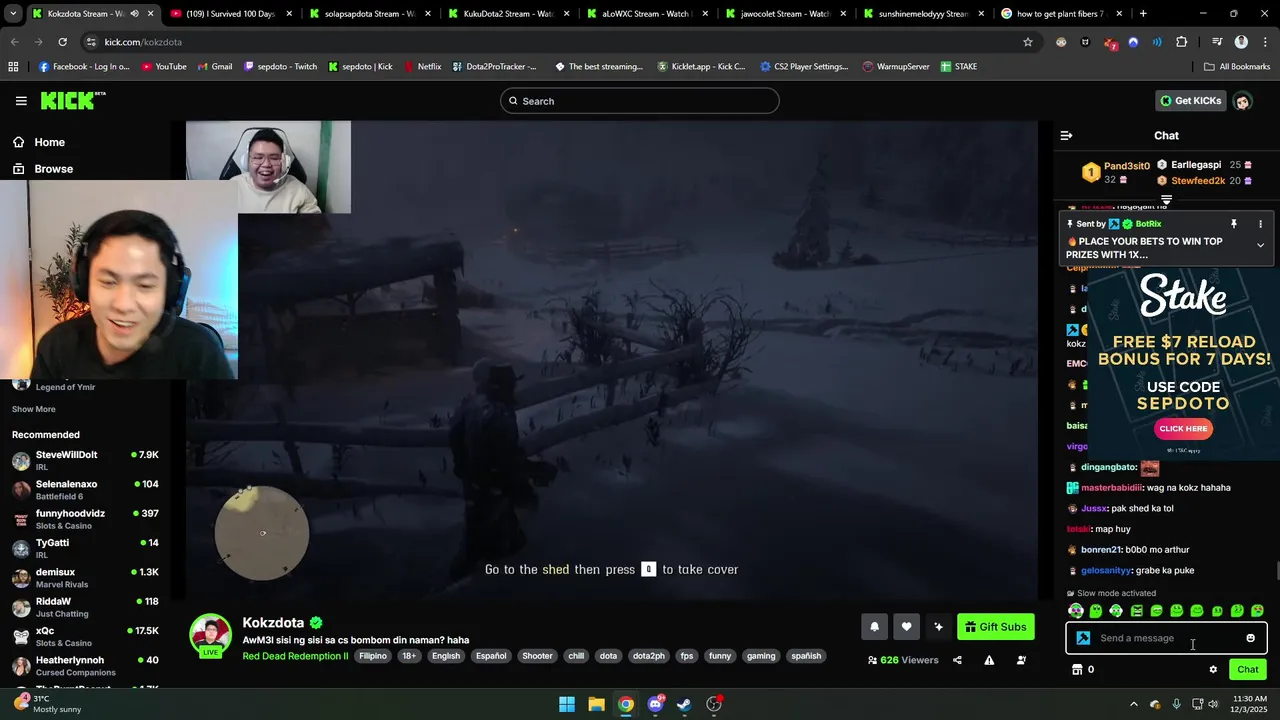Open Chrome tab search dropdown arrow
The height and width of the screenshot is (720, 1280).
point(13,14)
